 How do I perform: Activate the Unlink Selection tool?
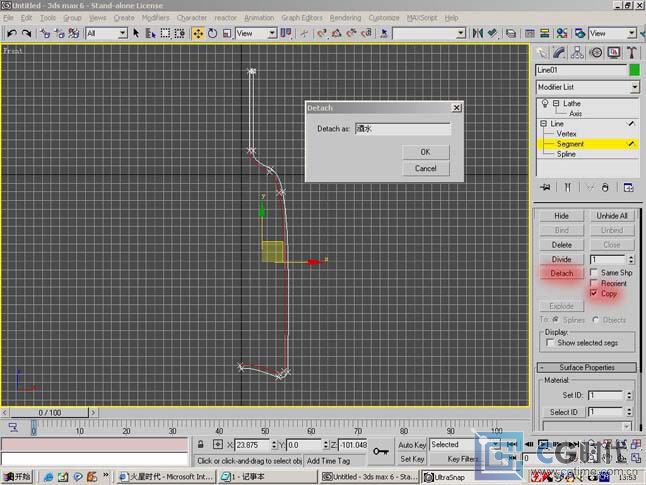[x=59, y=33]
